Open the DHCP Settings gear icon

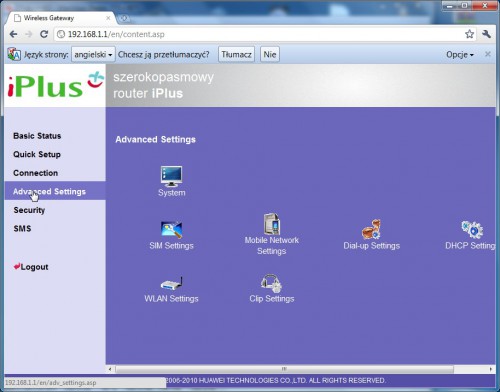click(472, 229)
